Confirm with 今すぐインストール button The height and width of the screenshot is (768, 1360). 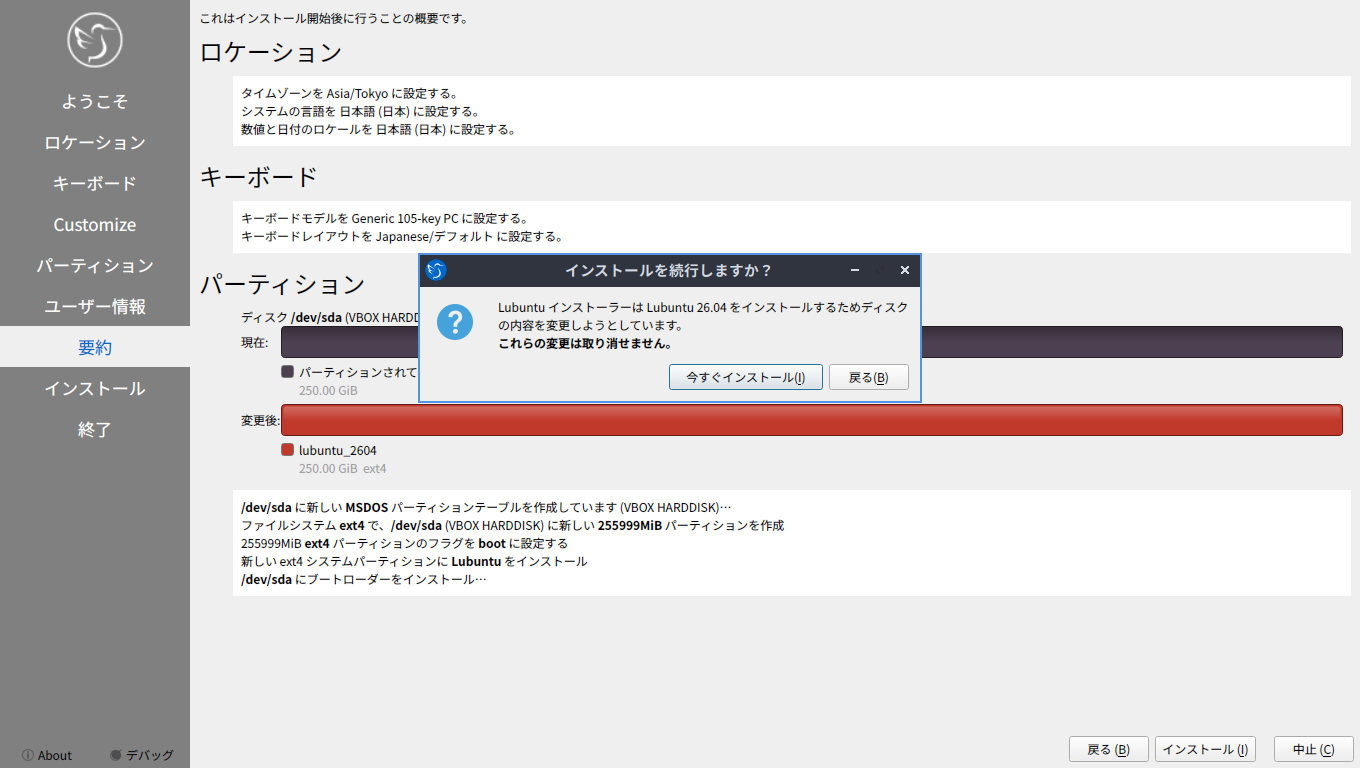746,377
